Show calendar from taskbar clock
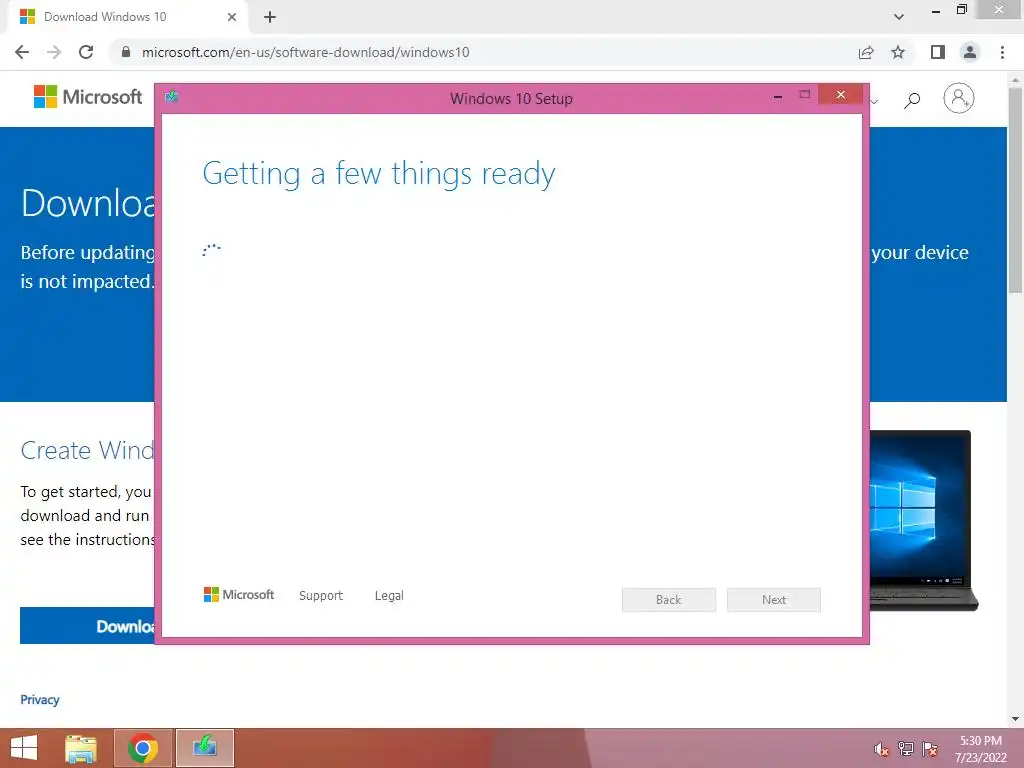Screen dimensions: 1024x768 tap(981, 749)
